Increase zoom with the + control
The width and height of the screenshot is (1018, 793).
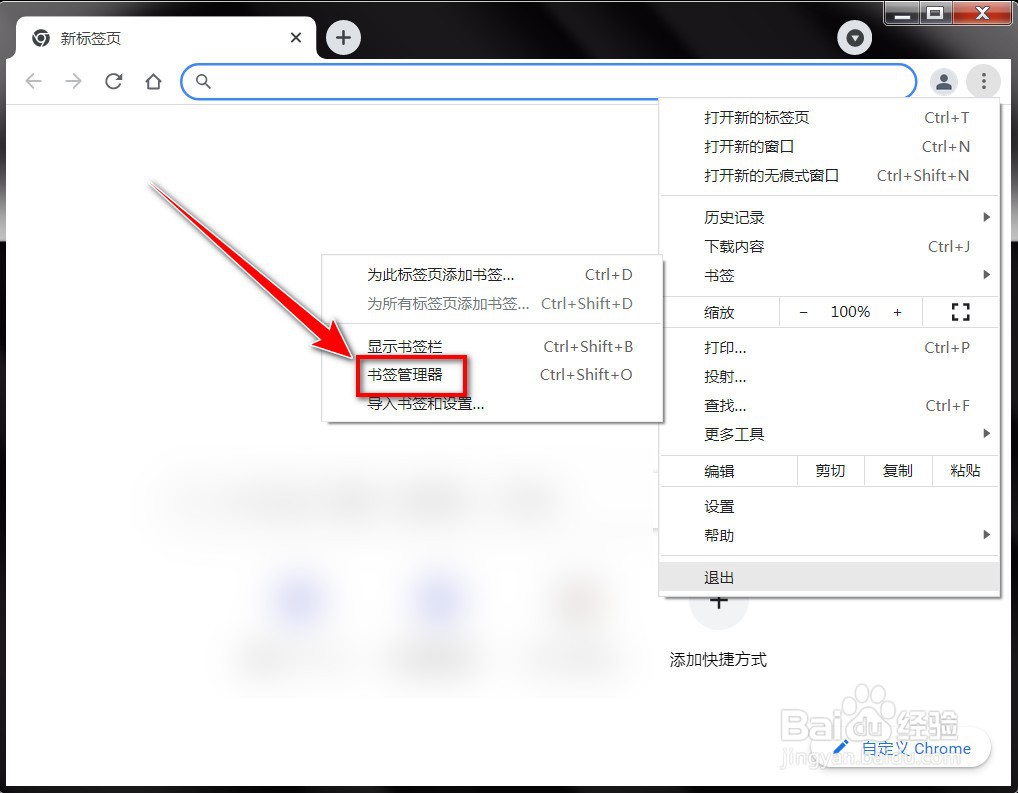(x=897, y=311)
